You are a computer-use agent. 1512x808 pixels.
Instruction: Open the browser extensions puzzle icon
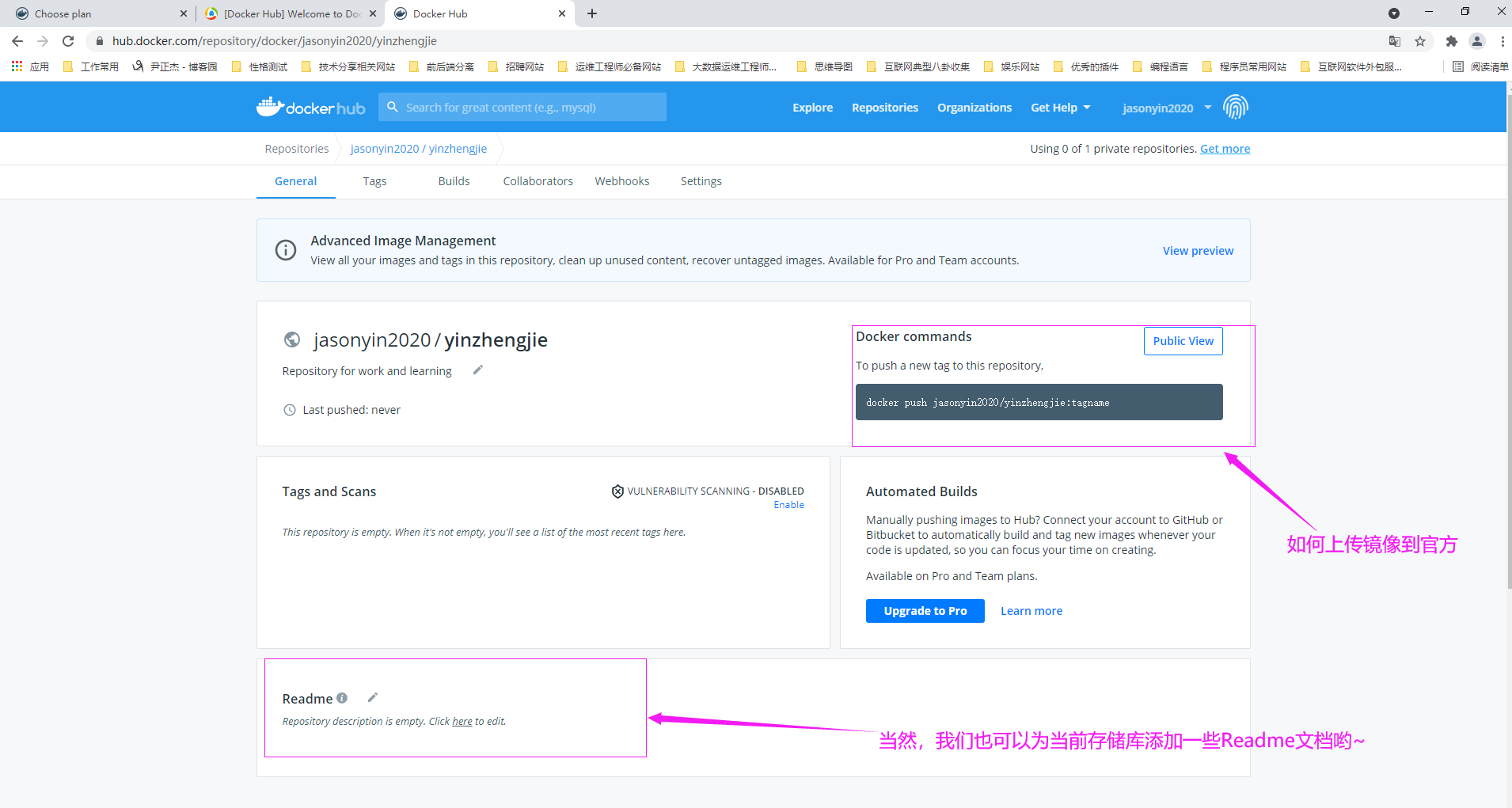pyautogui.click(x=1451, y=41)
